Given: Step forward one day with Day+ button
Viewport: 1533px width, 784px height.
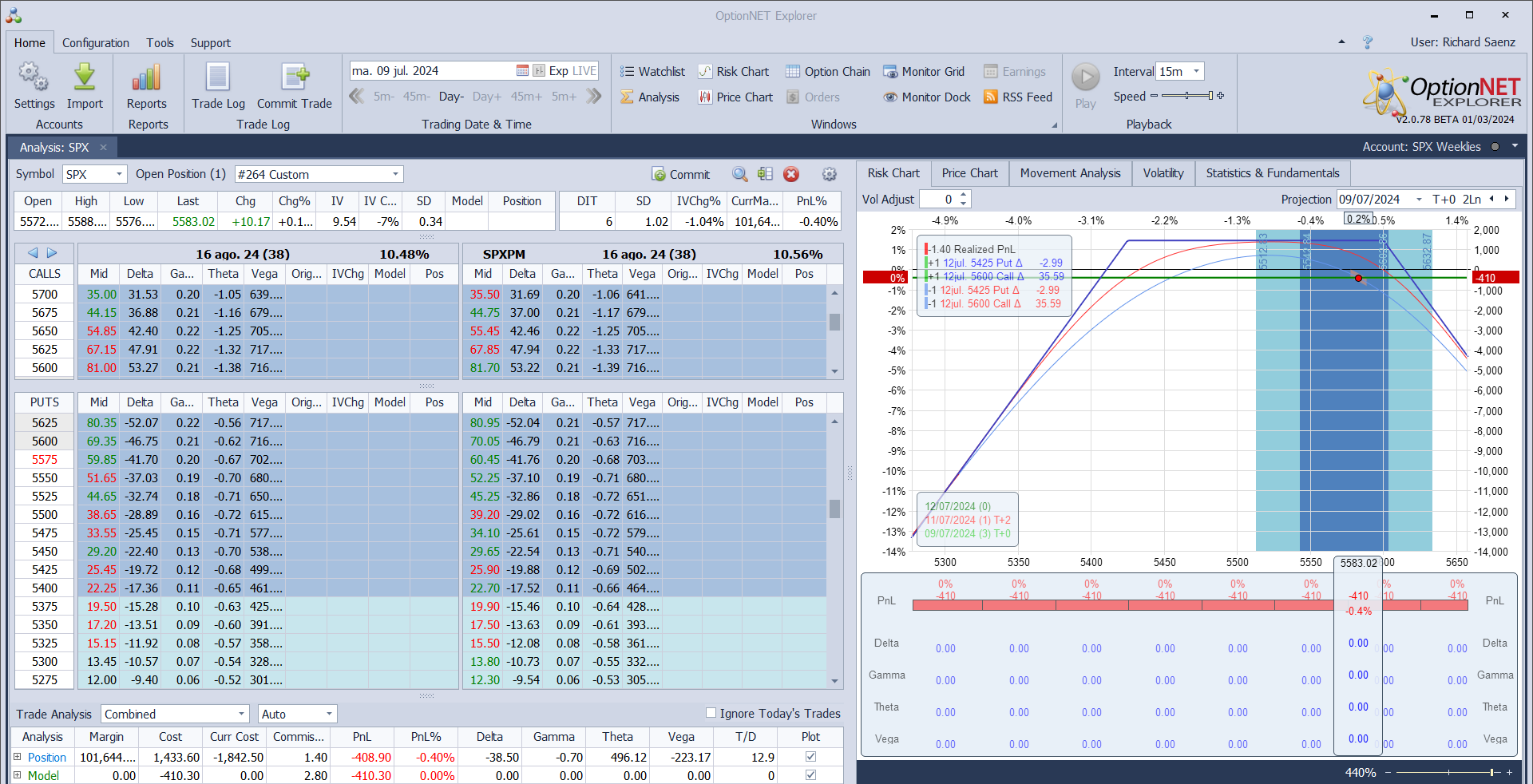Looking at the screenshot, I should [x=487, y=97].
